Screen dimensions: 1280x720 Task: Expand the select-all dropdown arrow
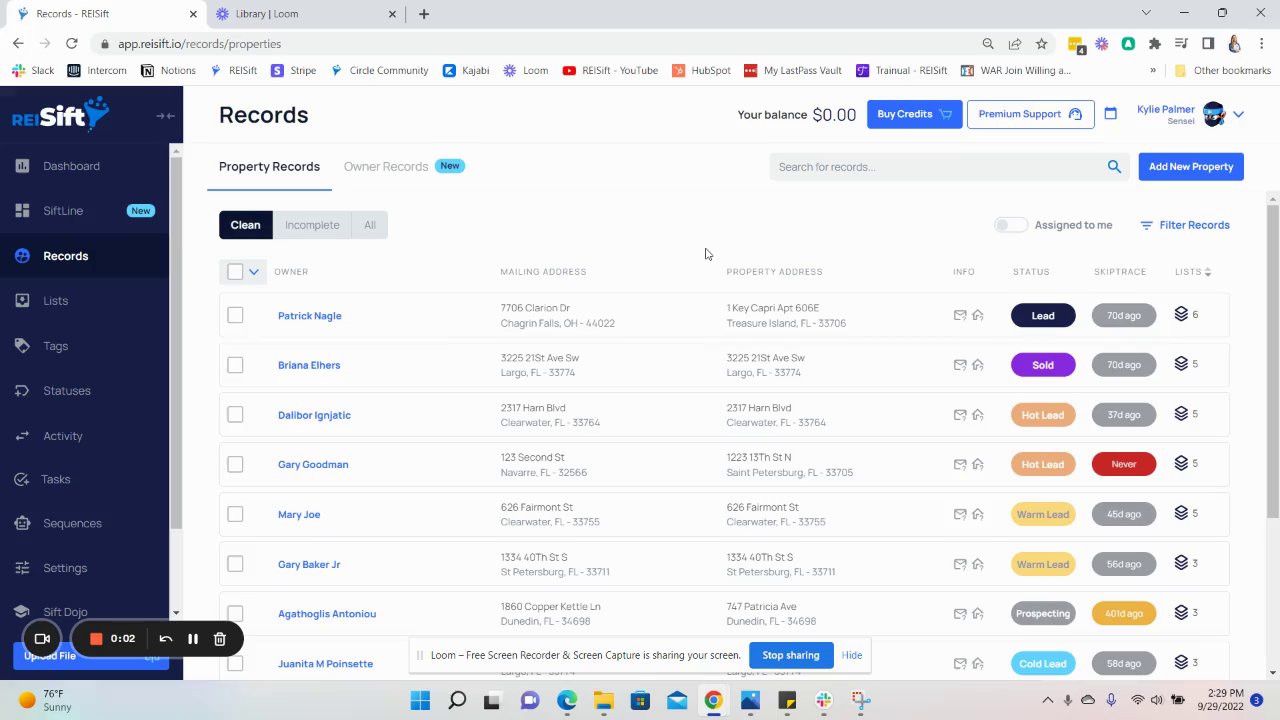click(x=254, y=272)
